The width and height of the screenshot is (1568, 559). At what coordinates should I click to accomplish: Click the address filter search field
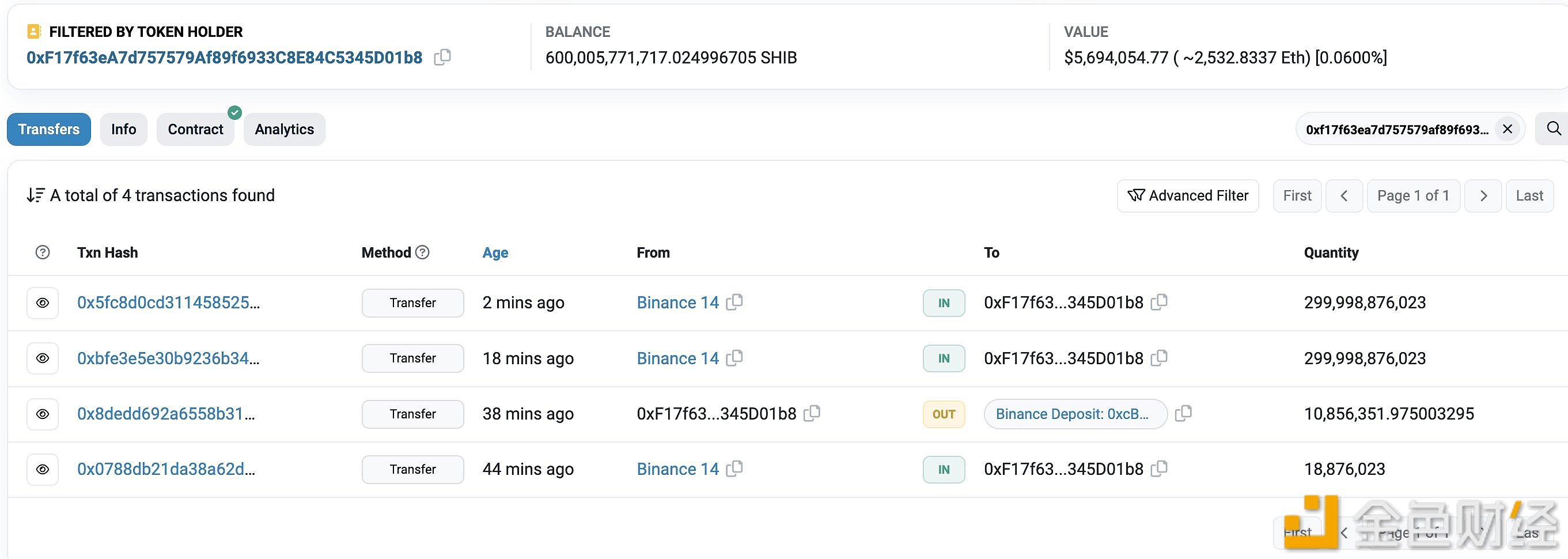(x=1396, y=129)
